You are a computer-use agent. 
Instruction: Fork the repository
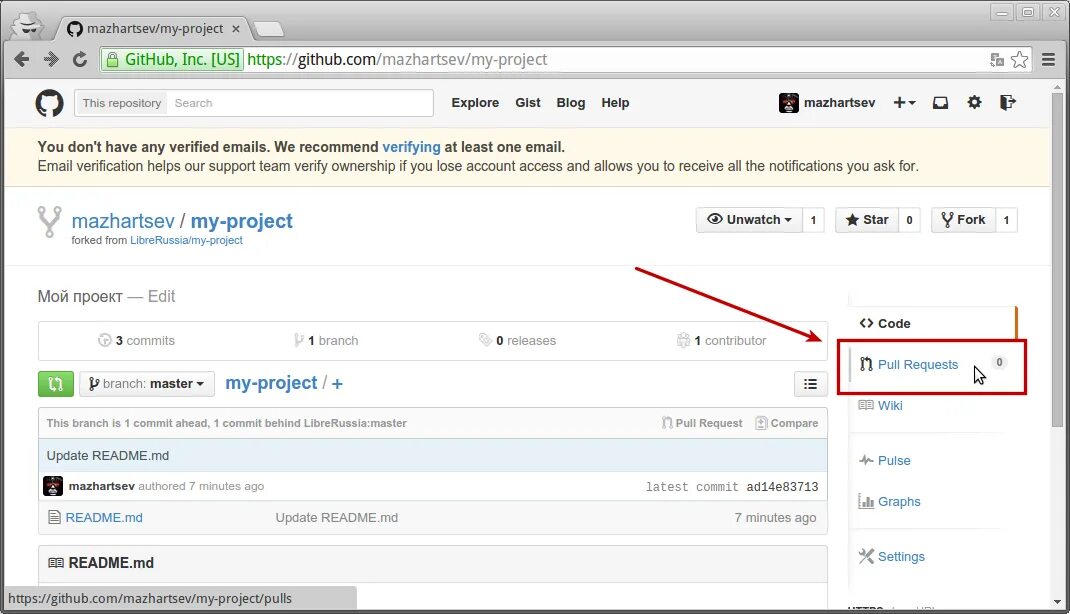[963, 220]
